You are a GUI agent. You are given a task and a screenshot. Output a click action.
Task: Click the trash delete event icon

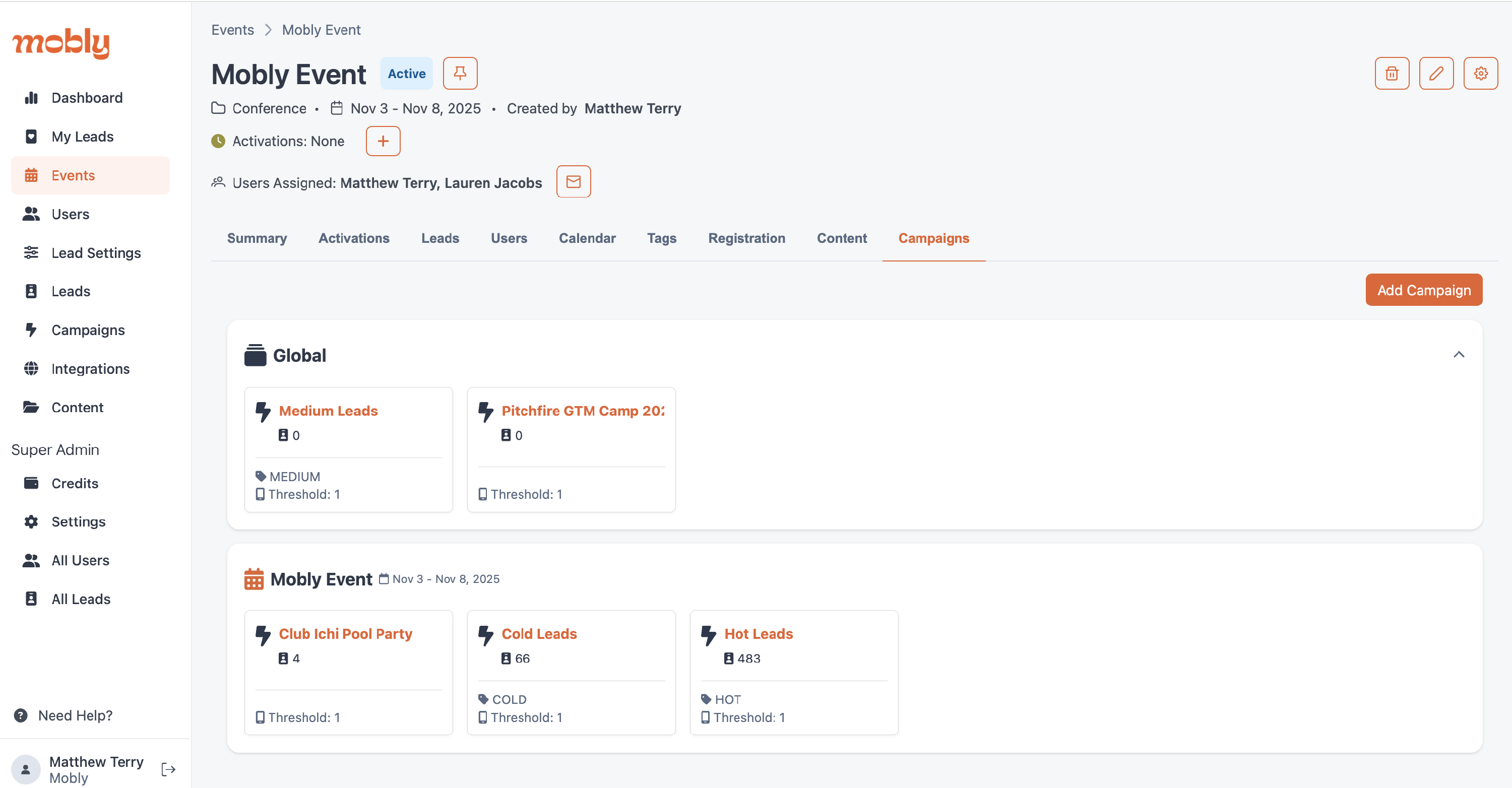click(1391, 74)
